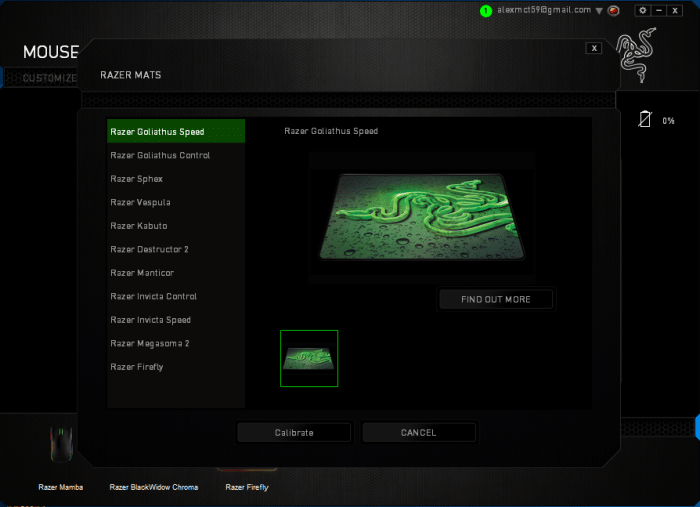Select Razer Firefly in the mat list
The height and width of the screenshot is (507, 700).
(176, 367)
